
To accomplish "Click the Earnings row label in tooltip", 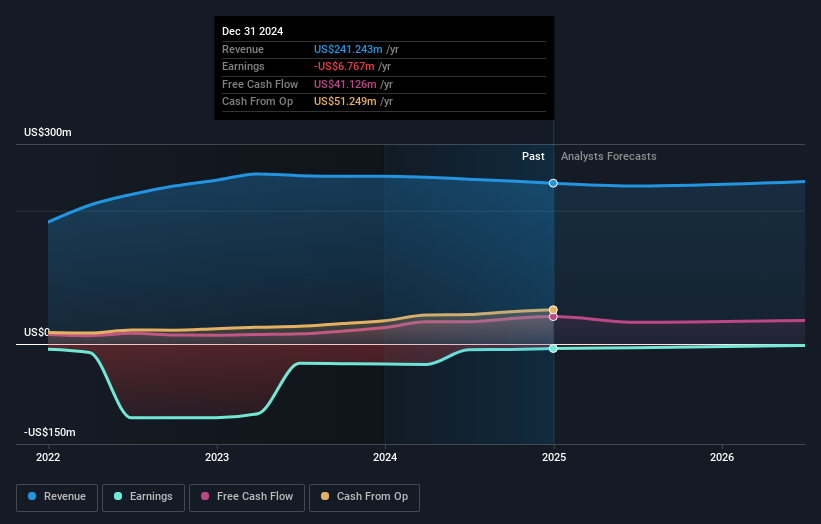I will tap(243, 66).
